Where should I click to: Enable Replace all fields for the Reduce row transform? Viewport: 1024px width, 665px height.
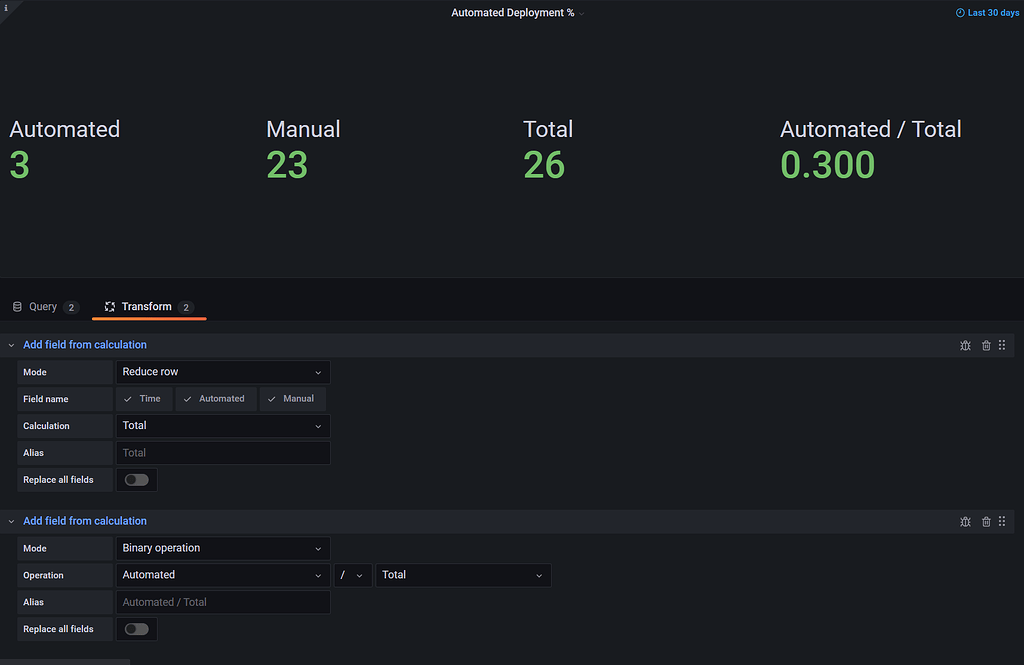[x=136, y=479]
